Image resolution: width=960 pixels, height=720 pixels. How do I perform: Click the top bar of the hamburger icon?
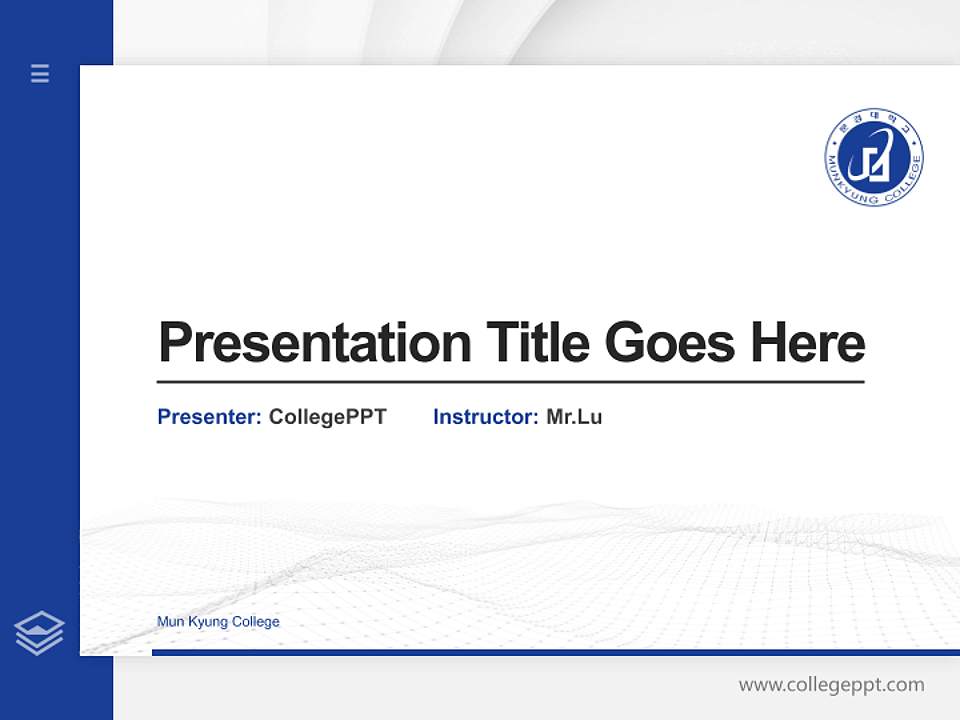tap(39, 68)
